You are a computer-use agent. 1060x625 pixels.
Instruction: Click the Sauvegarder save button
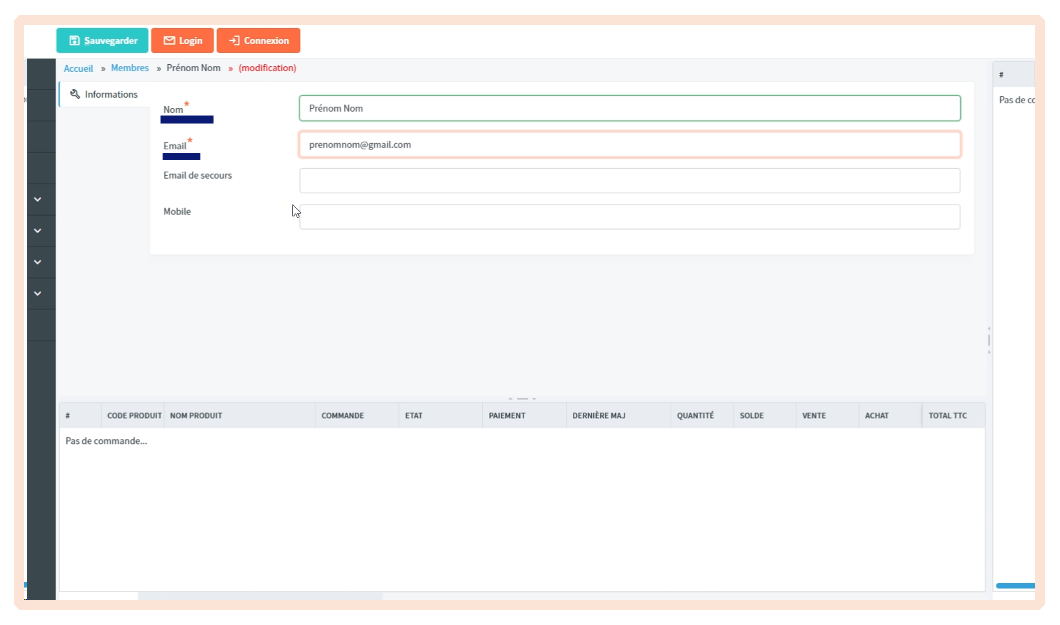[102, 41]
